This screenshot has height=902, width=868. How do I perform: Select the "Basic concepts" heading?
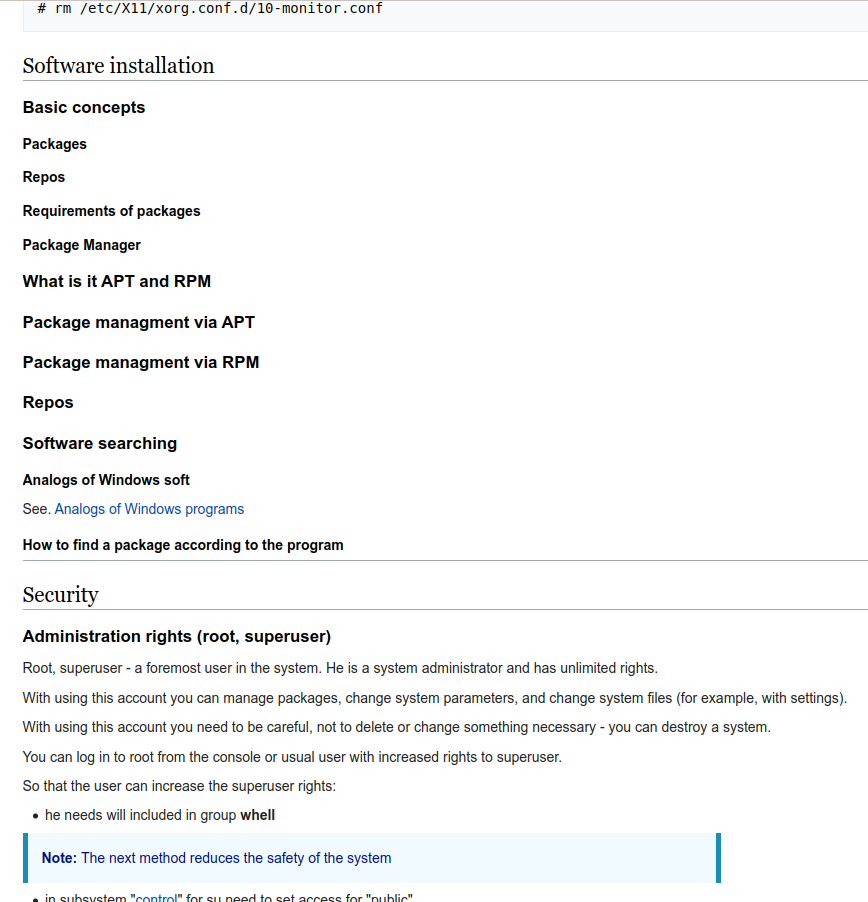click(84, 108)
